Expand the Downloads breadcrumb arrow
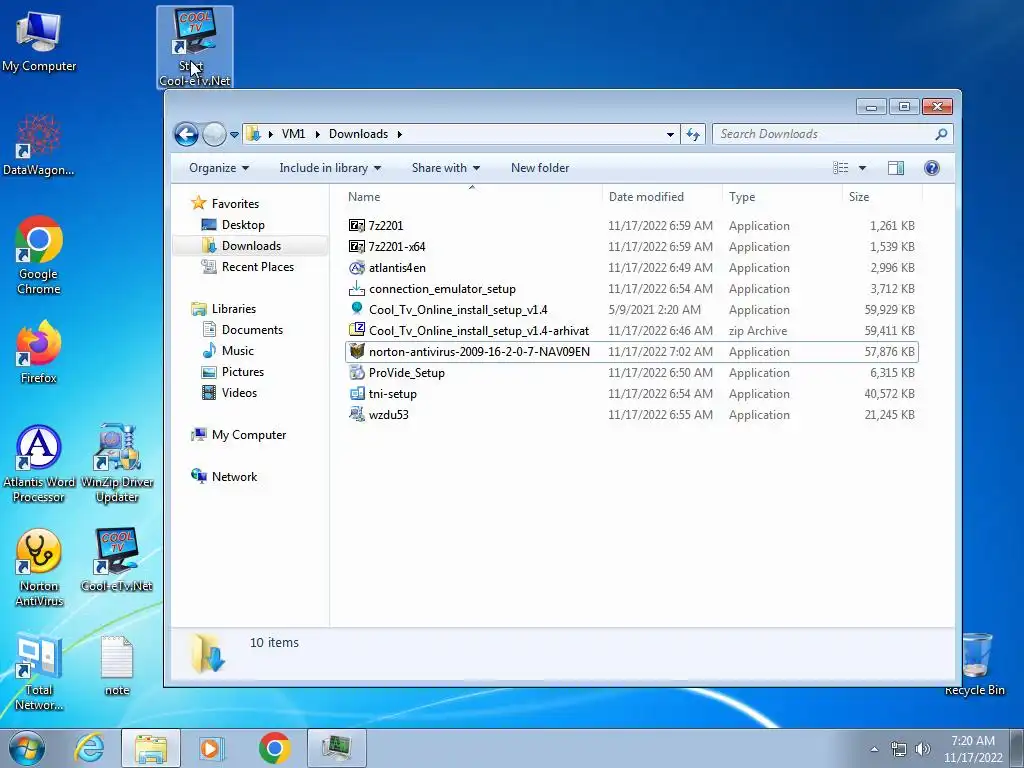This screenshot has width=1024, height=768. tap(399, 135)
